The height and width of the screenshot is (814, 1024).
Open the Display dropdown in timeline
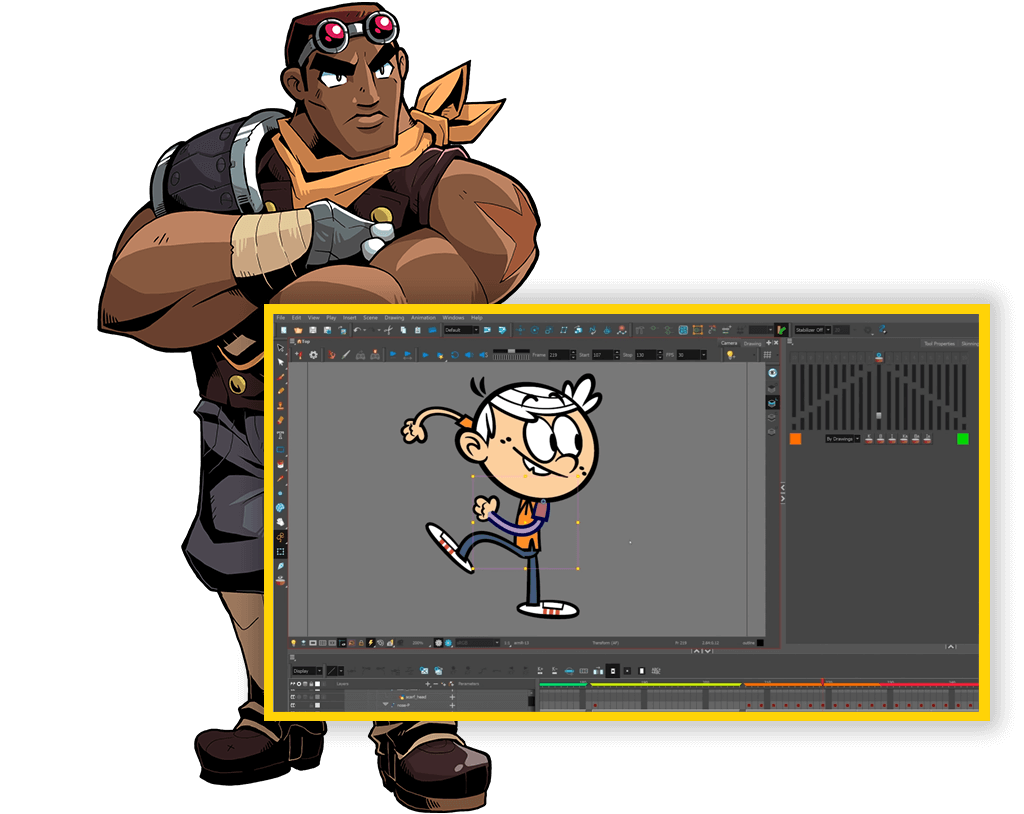307,671
